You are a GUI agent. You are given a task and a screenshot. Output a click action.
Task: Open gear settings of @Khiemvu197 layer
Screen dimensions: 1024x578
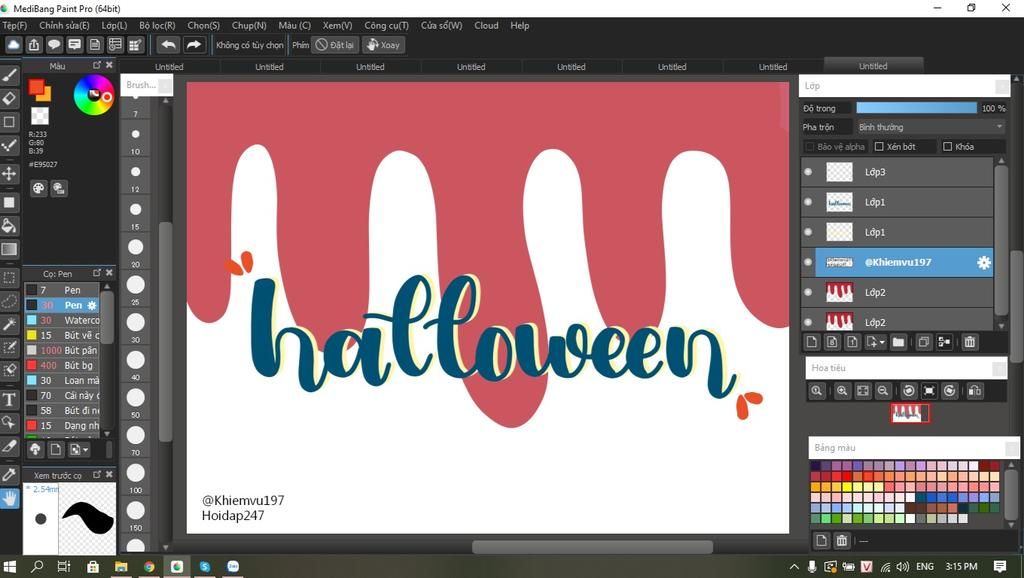(x=983, y=263)
